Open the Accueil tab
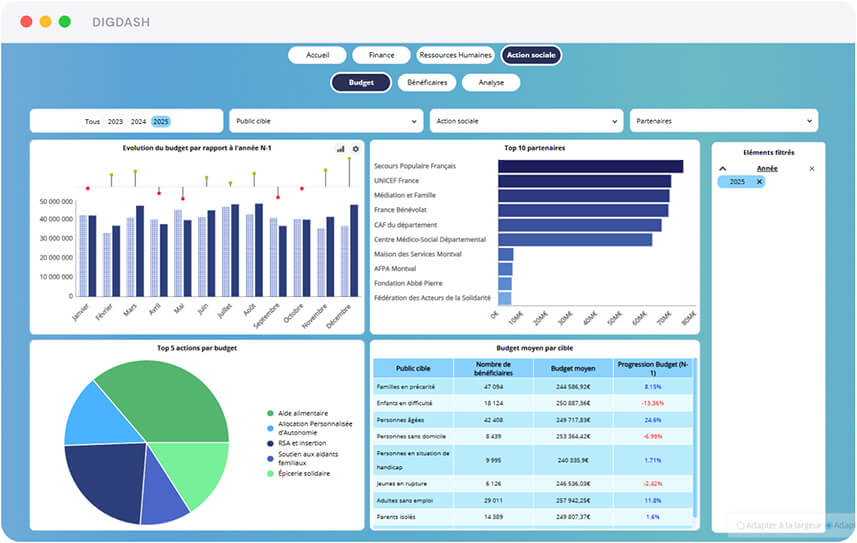 [318, 55]
